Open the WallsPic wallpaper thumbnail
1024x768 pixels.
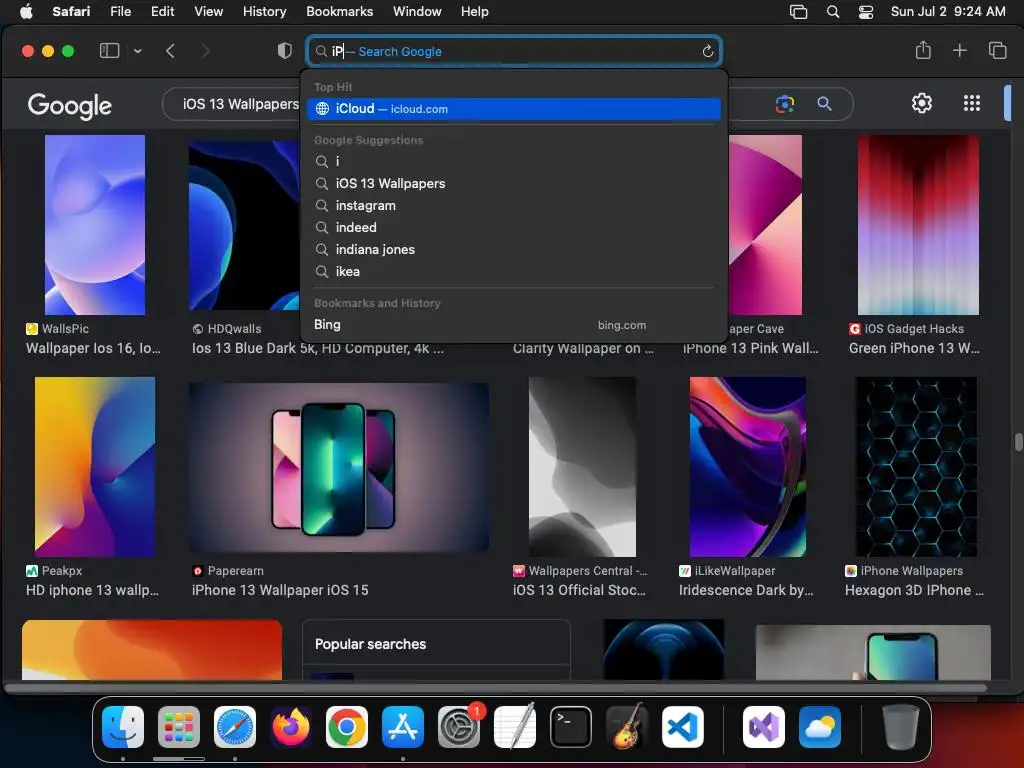[95, 225]
